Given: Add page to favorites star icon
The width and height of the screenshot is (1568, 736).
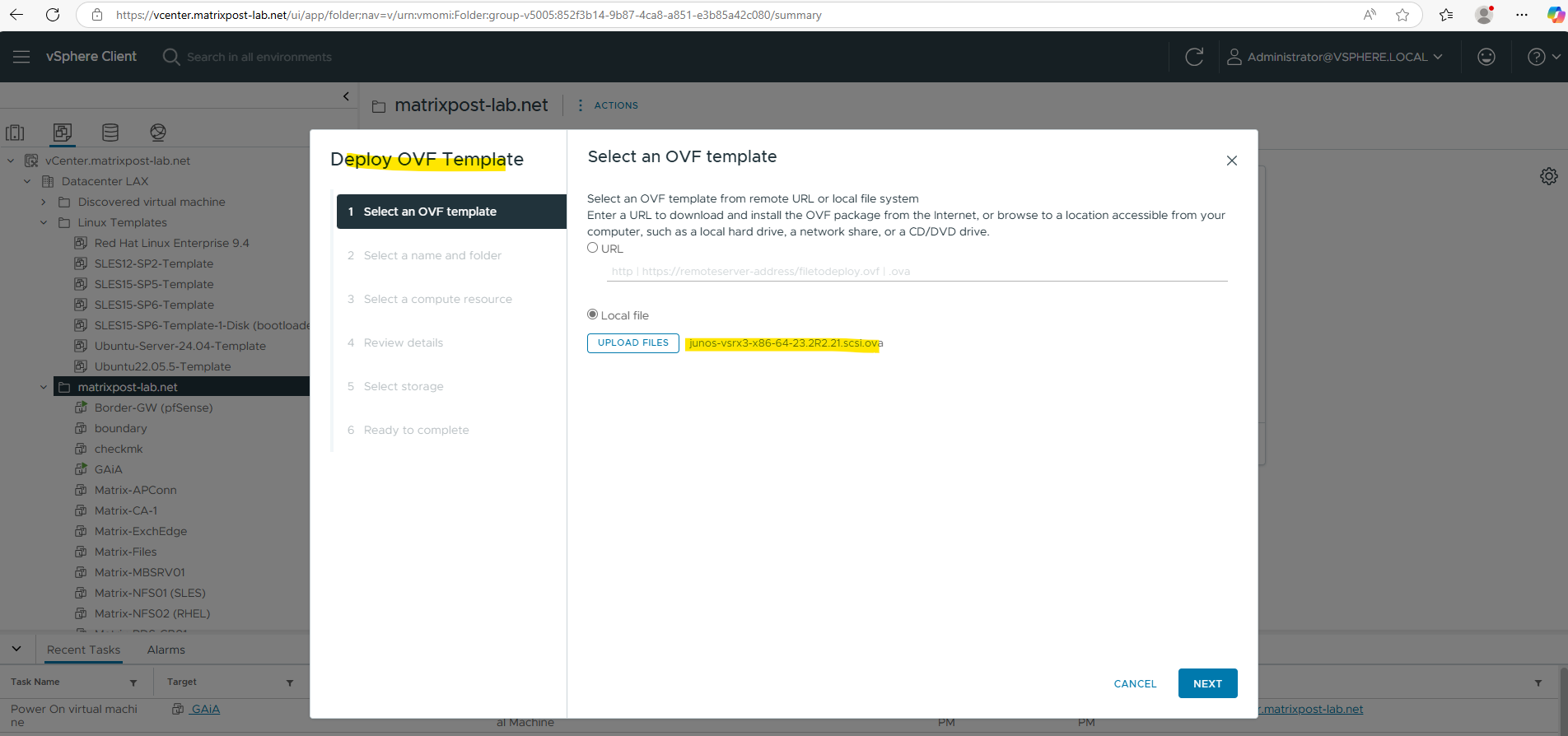Looking at the screenshot, I should click(1402, 15).
